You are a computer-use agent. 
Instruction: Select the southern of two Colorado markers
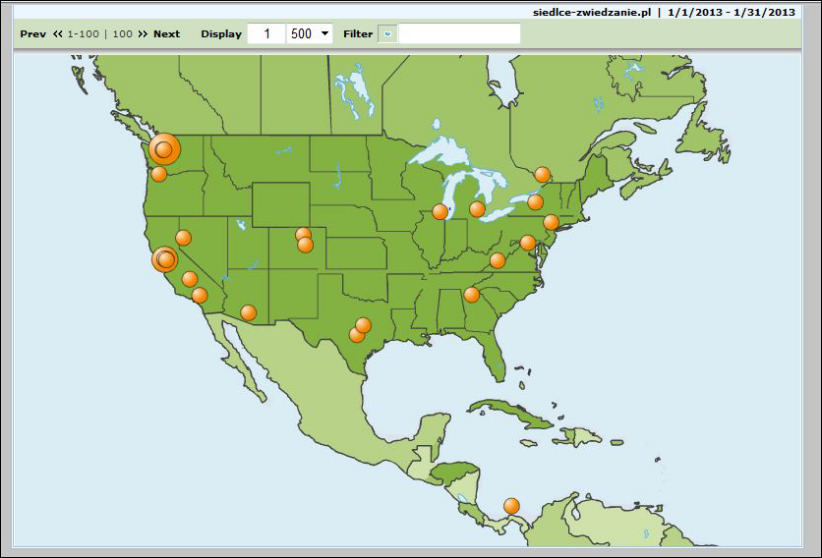[x=306, y=245]
